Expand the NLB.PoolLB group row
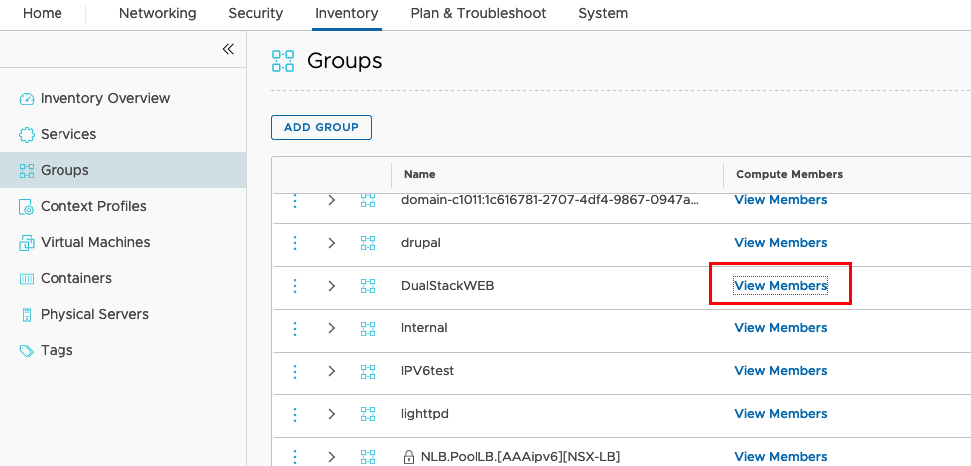The image size is (971, 466). 332,457
